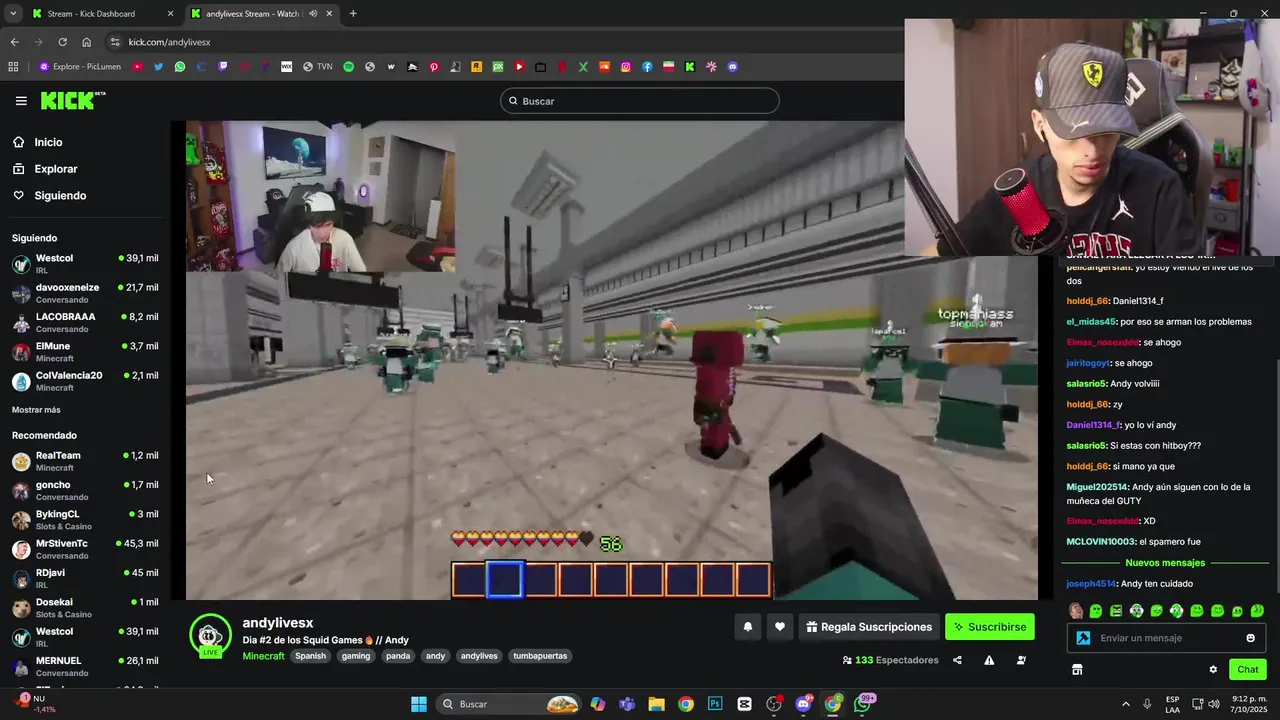
Task: Expand followed list with Mostrar más
Action: [x=36, y=410]
